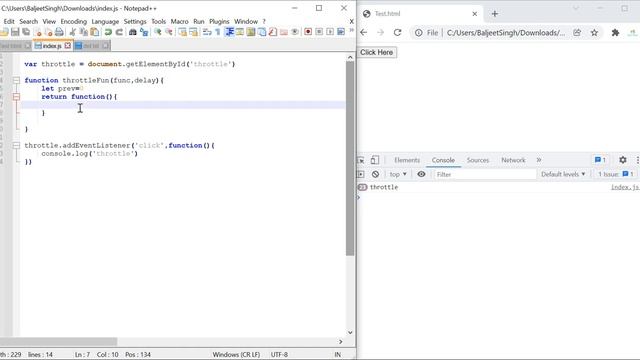Open the Tools menu in Notepad++
The image size is (640, 360).
tap(159, 21)
